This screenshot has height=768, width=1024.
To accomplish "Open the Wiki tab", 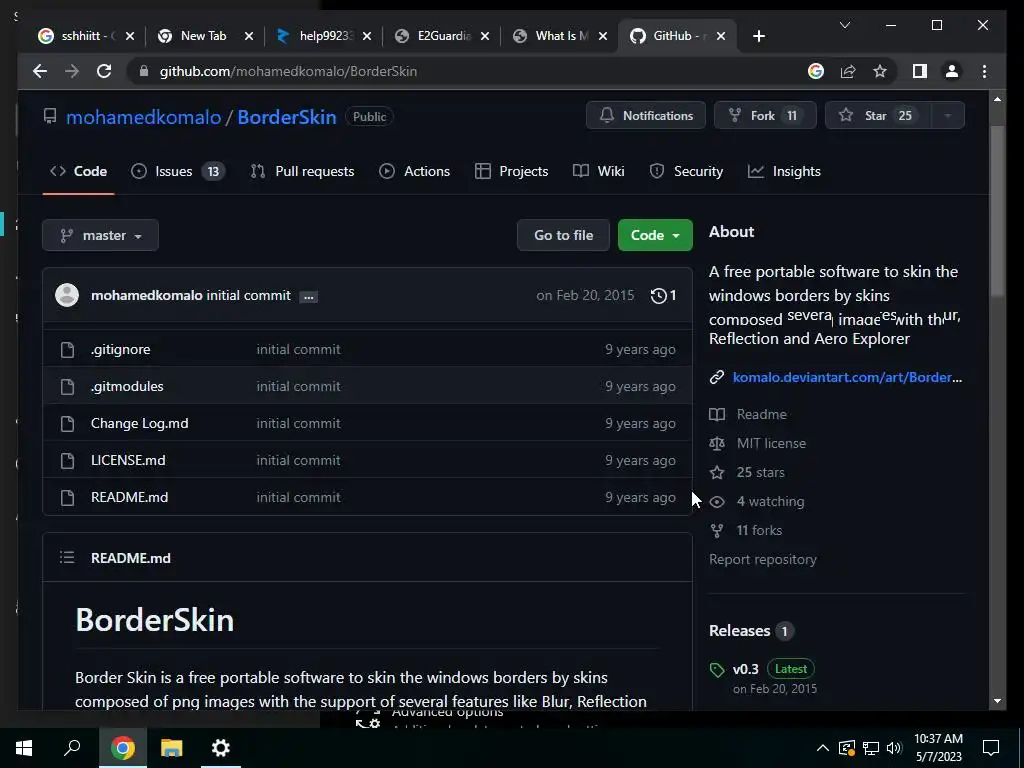I will pos(598,171).
